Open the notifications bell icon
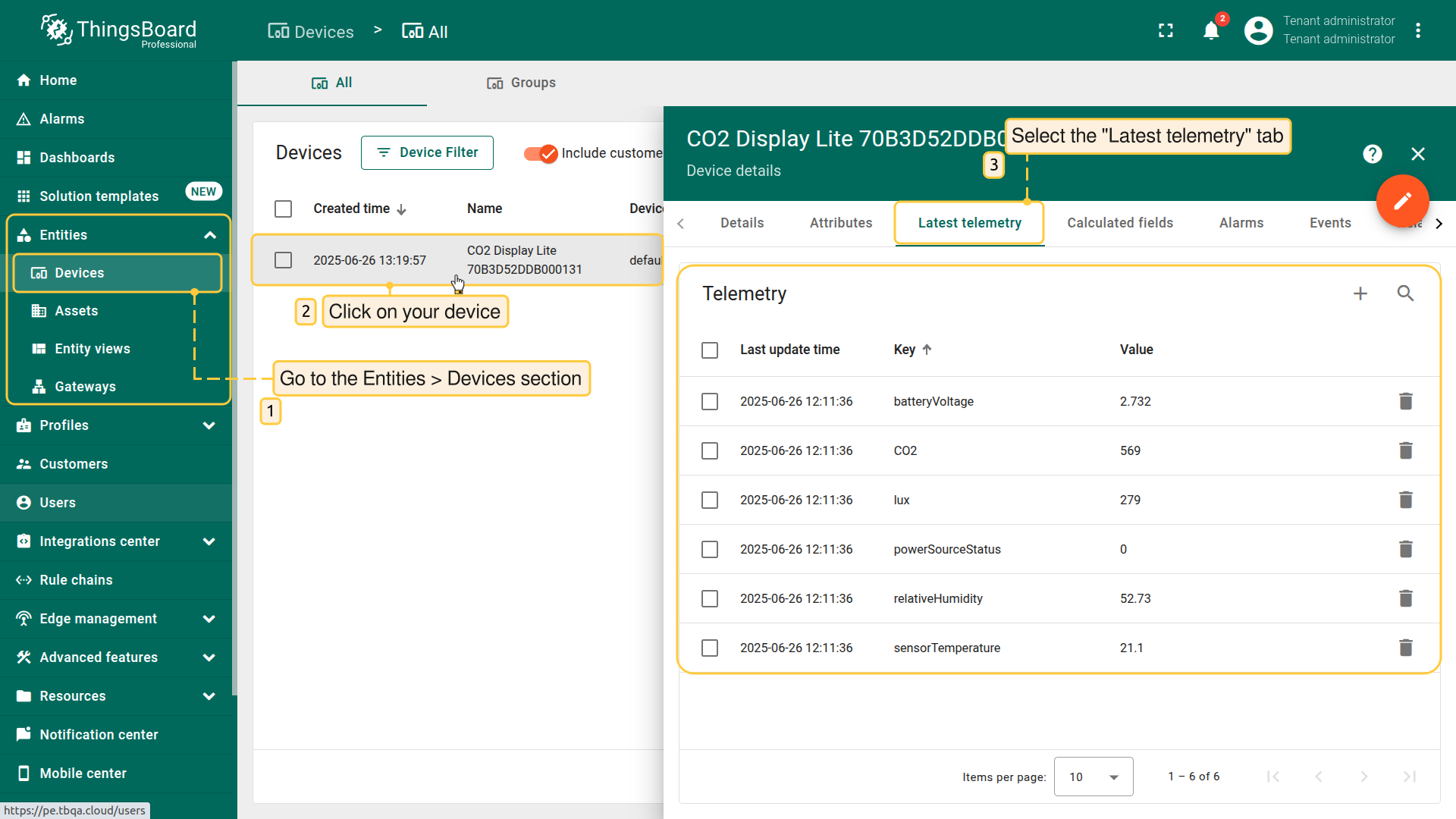 (x=1211, y=30)
